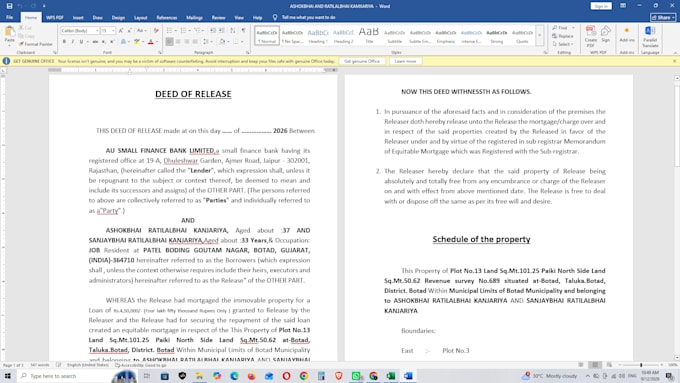Open the File menu
The width and height of the screenshot is (680, 383).
(x=10, y=17)
